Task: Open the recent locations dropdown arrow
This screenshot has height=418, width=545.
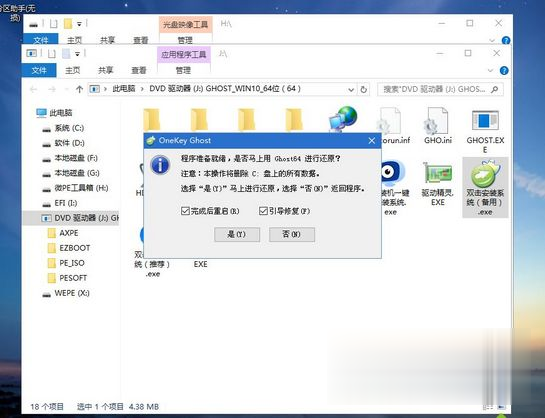Action: (x=66, y=90)
